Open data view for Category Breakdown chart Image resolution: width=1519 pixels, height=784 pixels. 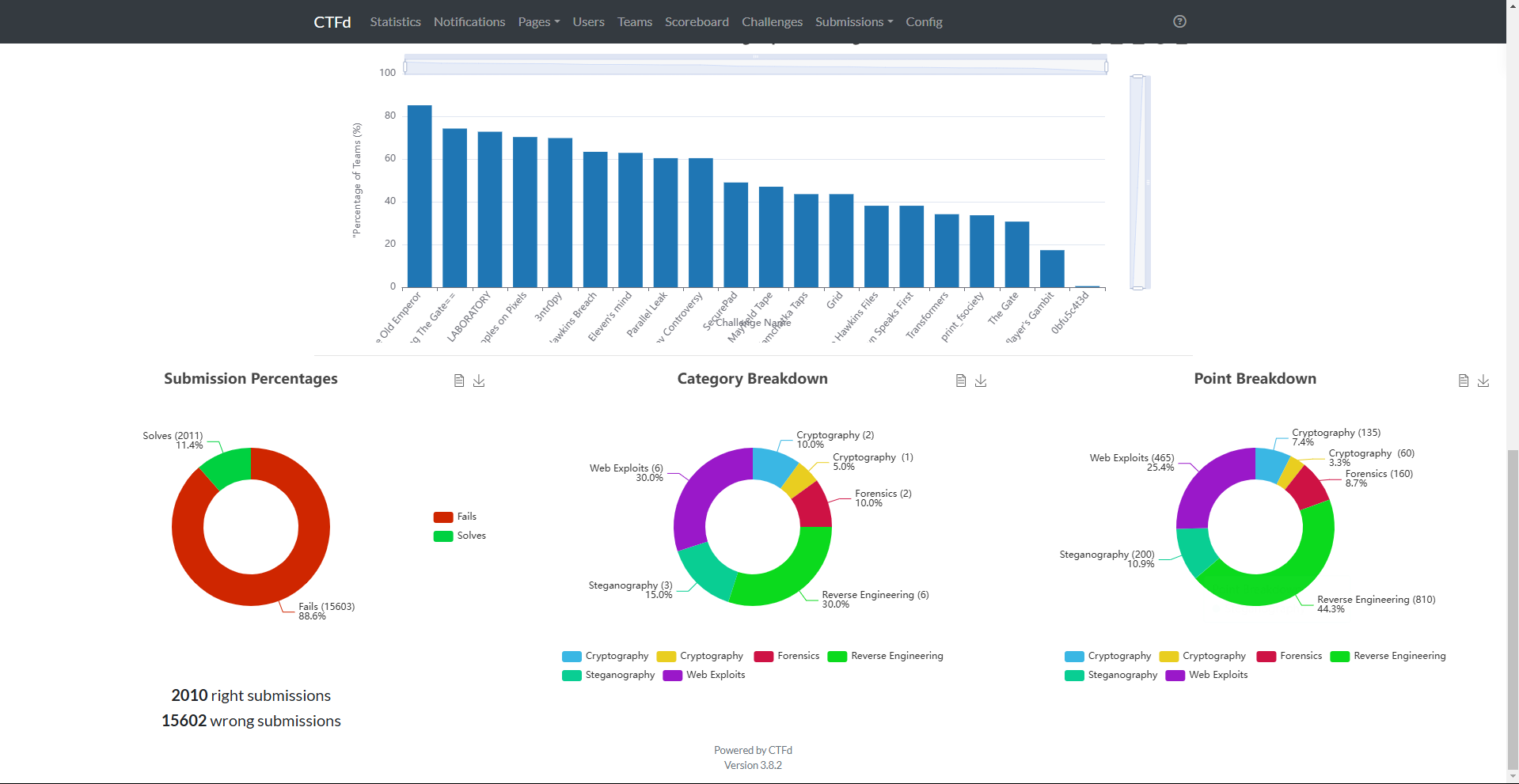[961, 381]
